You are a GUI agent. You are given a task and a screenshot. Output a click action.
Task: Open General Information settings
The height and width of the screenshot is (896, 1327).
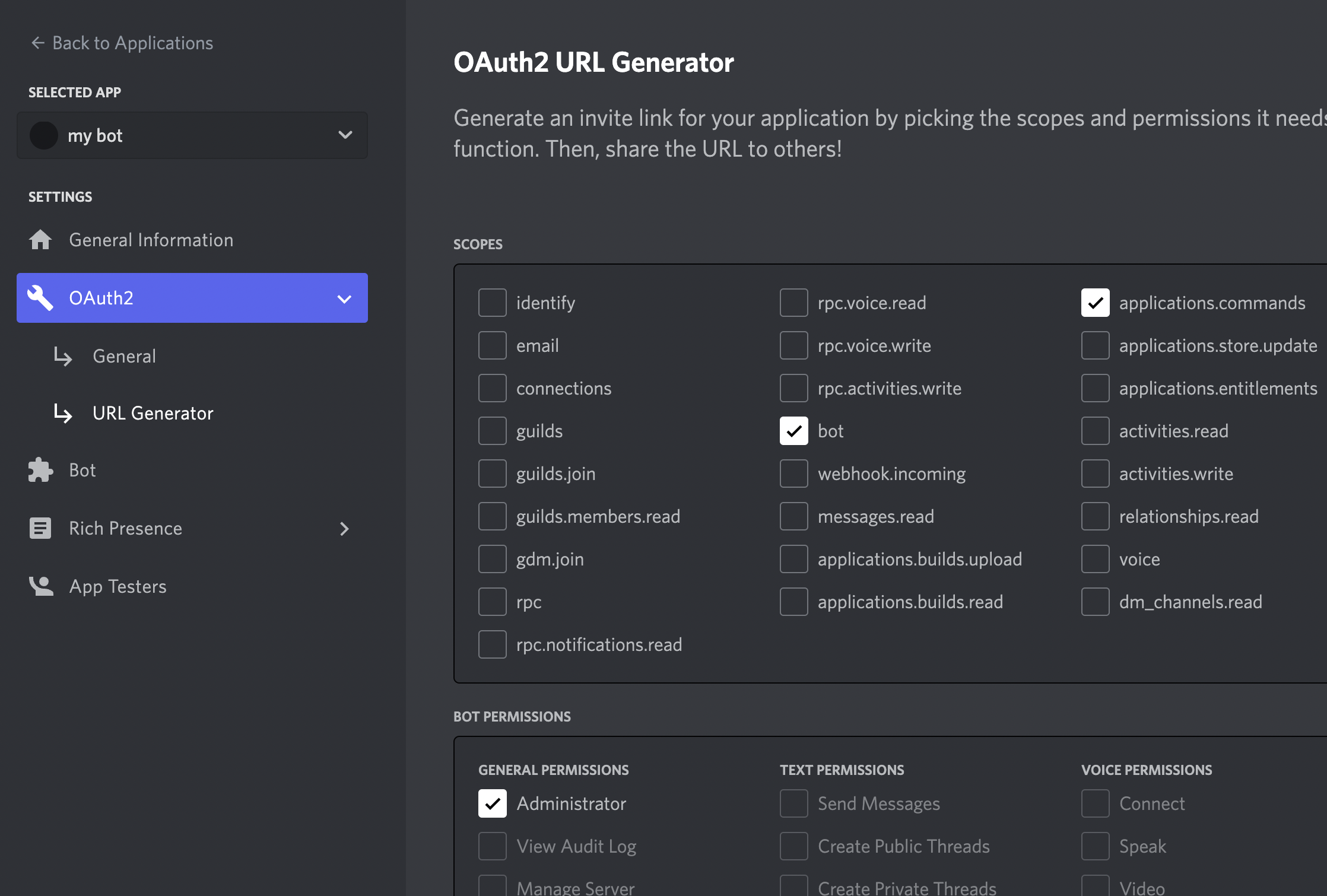151,240
